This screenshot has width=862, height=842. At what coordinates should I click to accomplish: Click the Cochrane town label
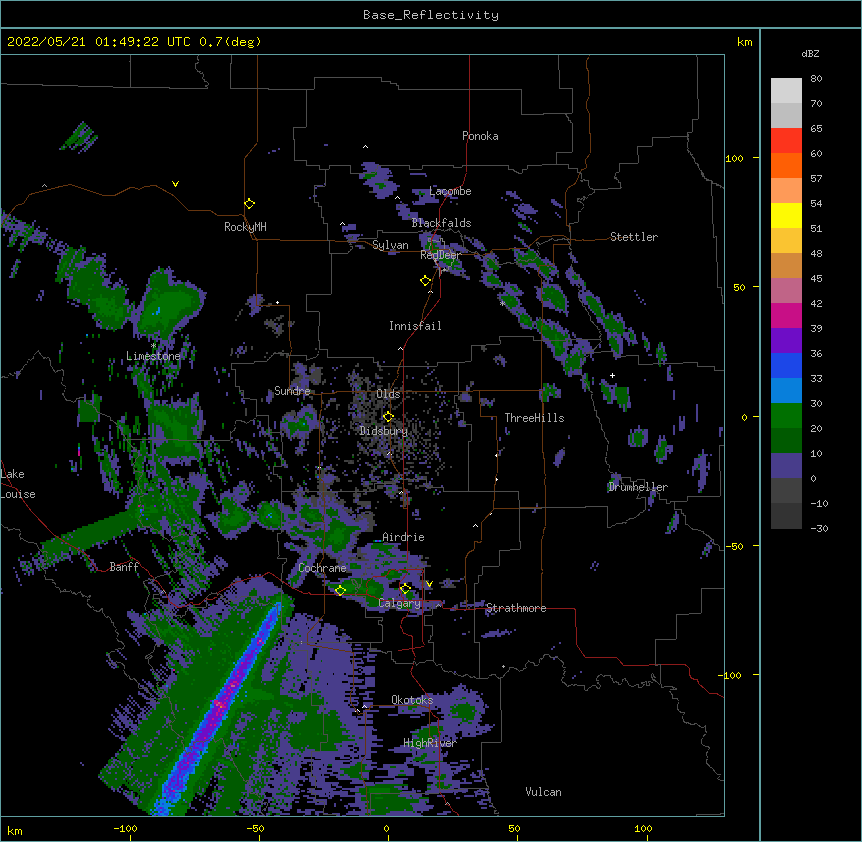(322, 568)
